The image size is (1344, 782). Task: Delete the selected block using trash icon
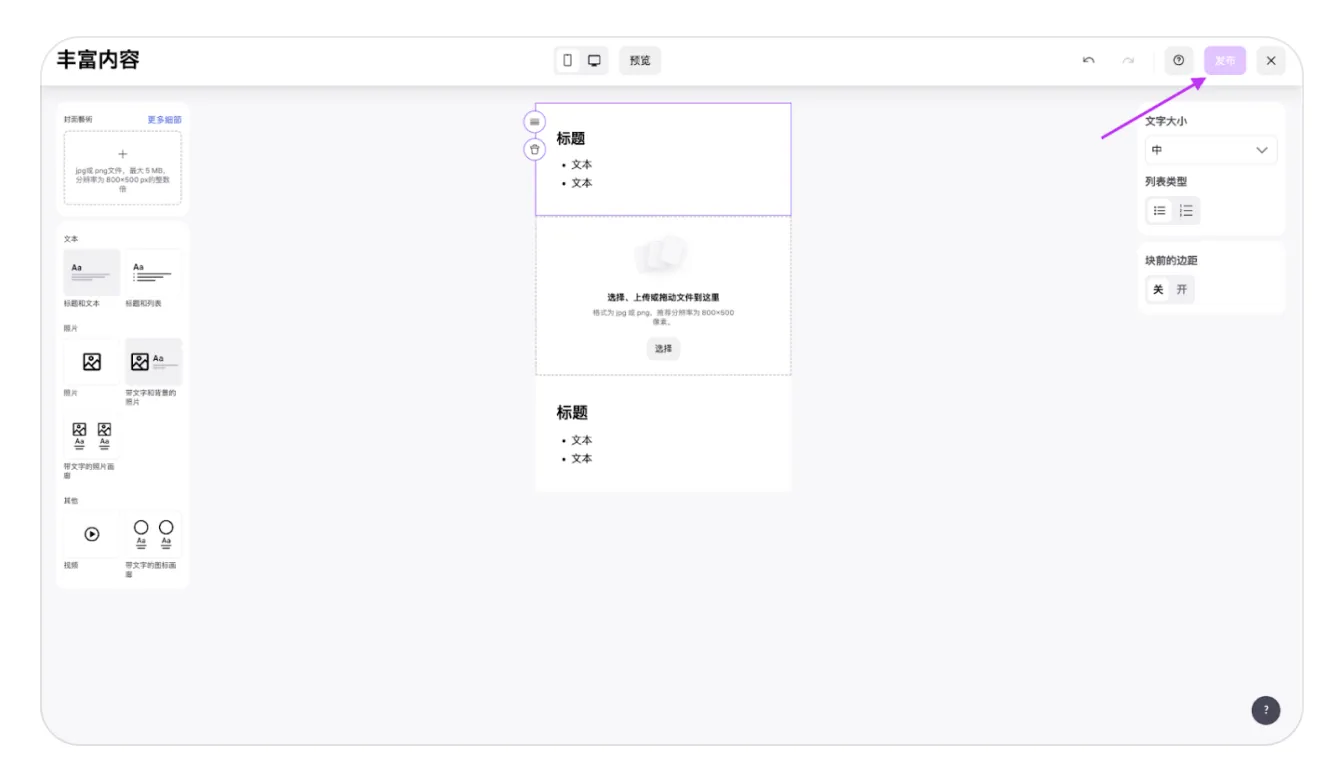click(535, 150)
